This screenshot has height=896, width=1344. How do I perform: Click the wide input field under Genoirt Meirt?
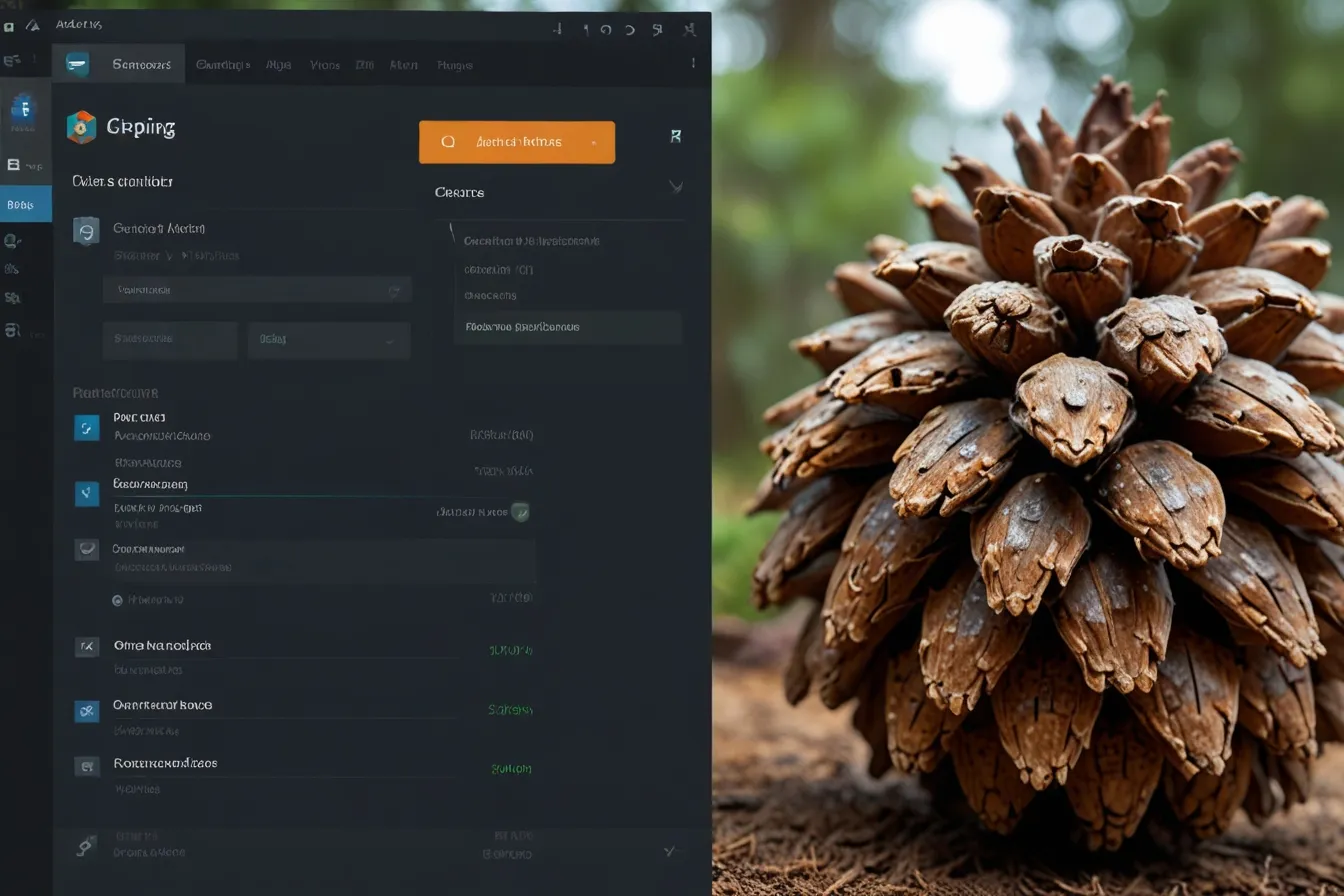[257, 290]
